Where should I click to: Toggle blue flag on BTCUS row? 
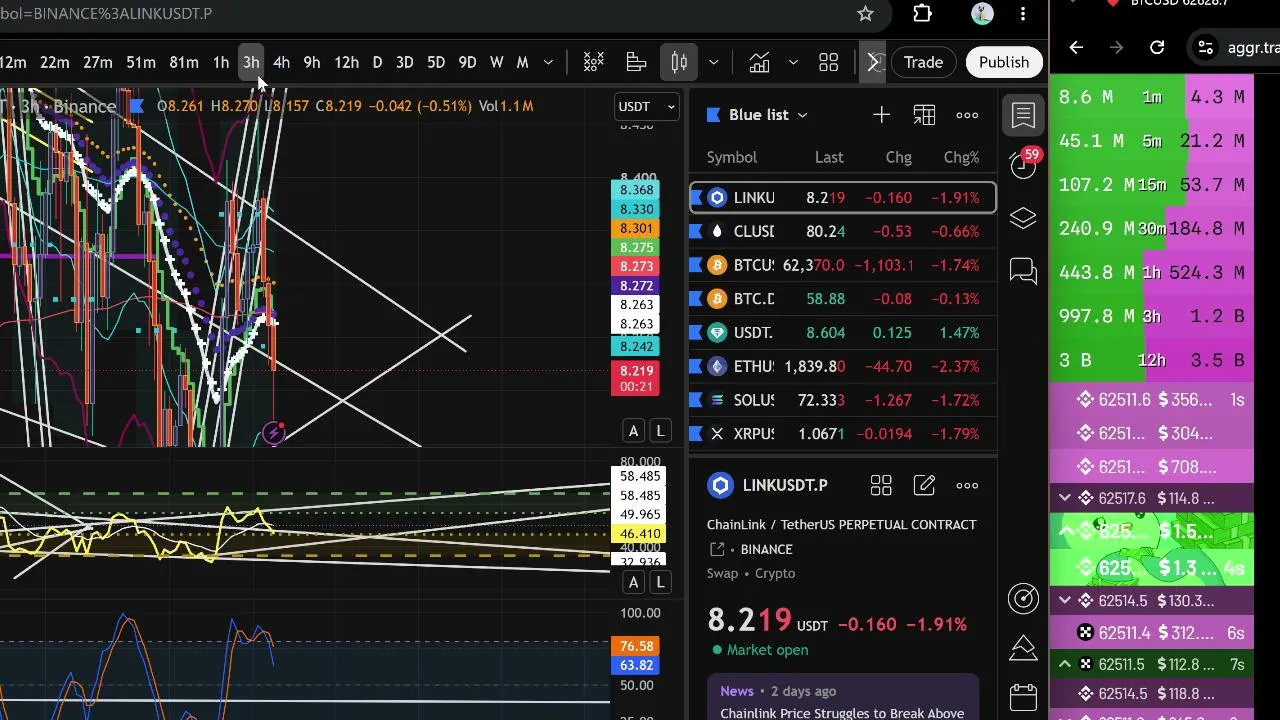click(x=697, y=265)
